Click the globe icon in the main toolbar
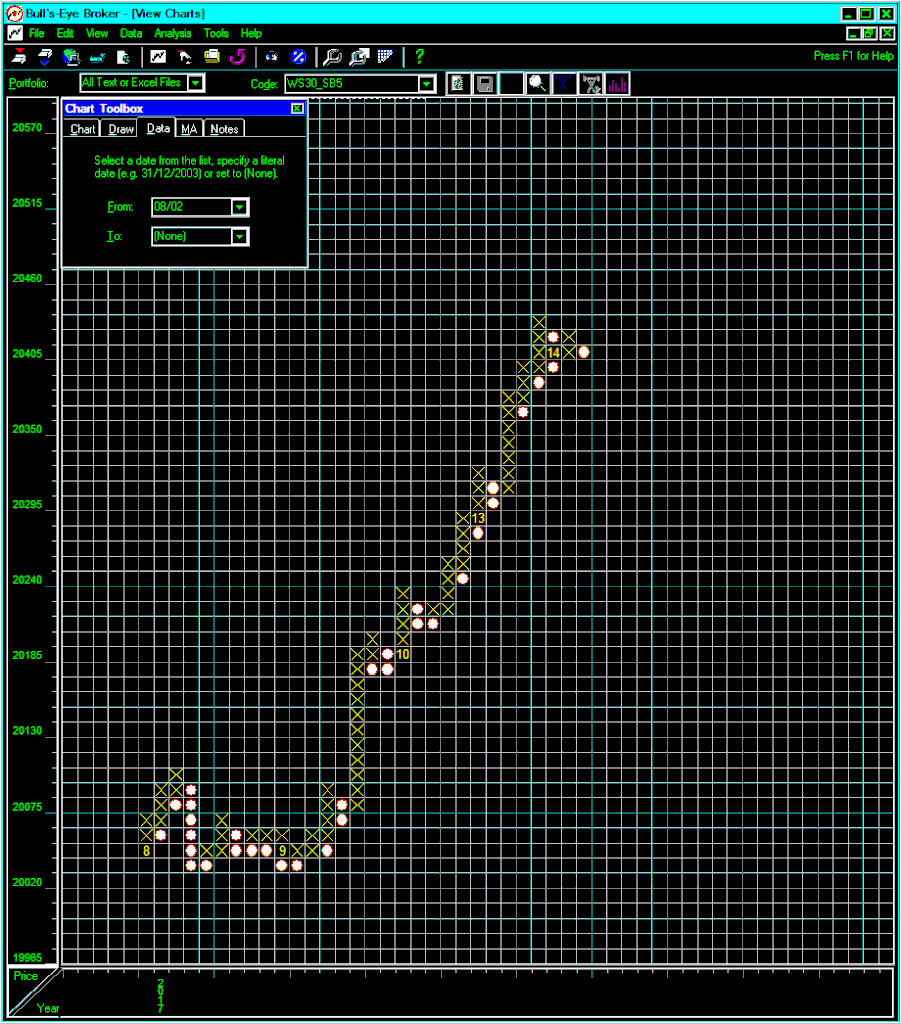This screenshot has width=901, height=1024. tap(71, 56)
